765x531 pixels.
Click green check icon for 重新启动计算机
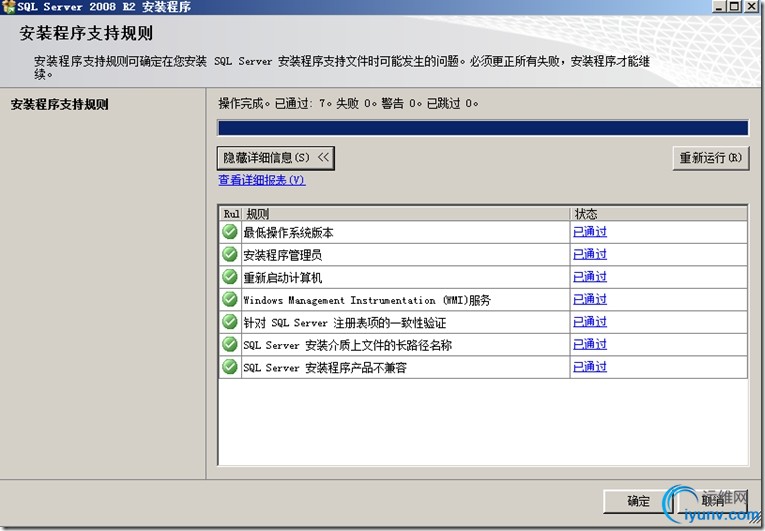pos(230,277)
